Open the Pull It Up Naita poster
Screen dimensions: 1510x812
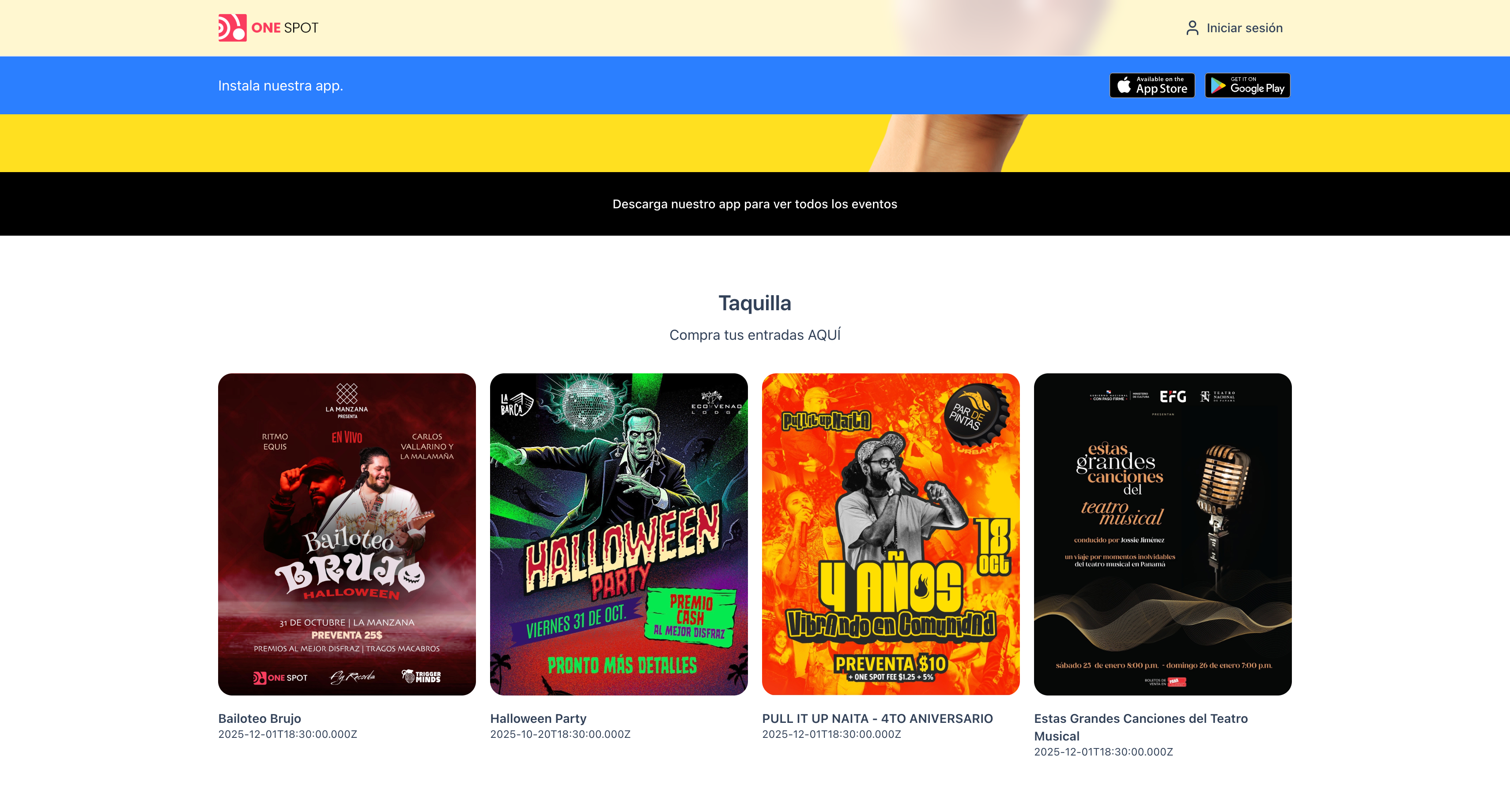(x=891, y=534)
